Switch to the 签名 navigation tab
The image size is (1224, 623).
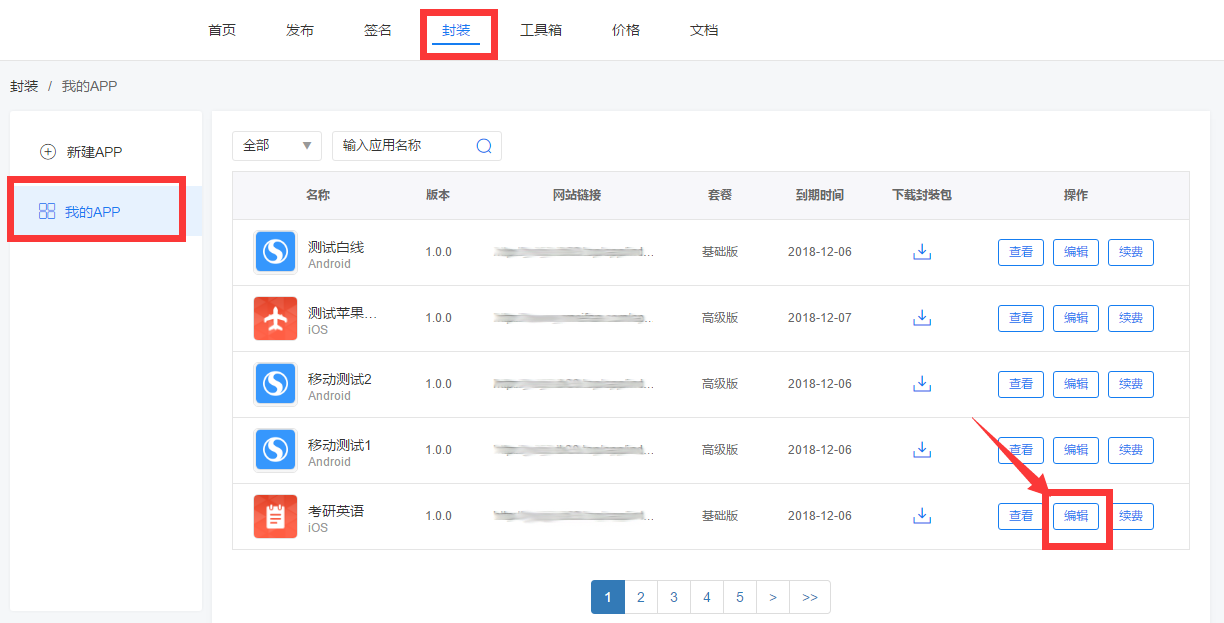(x=378, y=30)
